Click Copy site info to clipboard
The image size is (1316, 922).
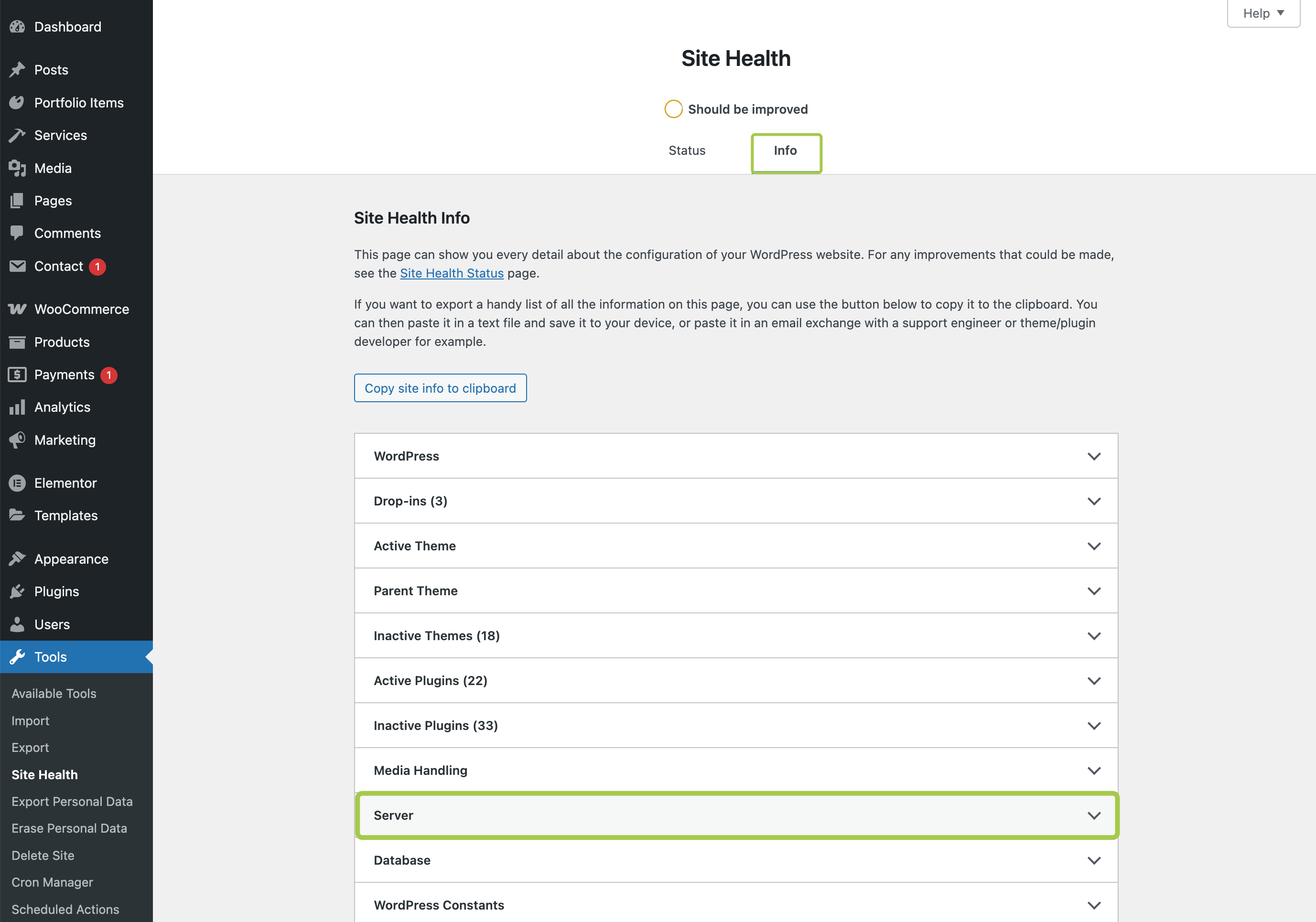(440, 388)
